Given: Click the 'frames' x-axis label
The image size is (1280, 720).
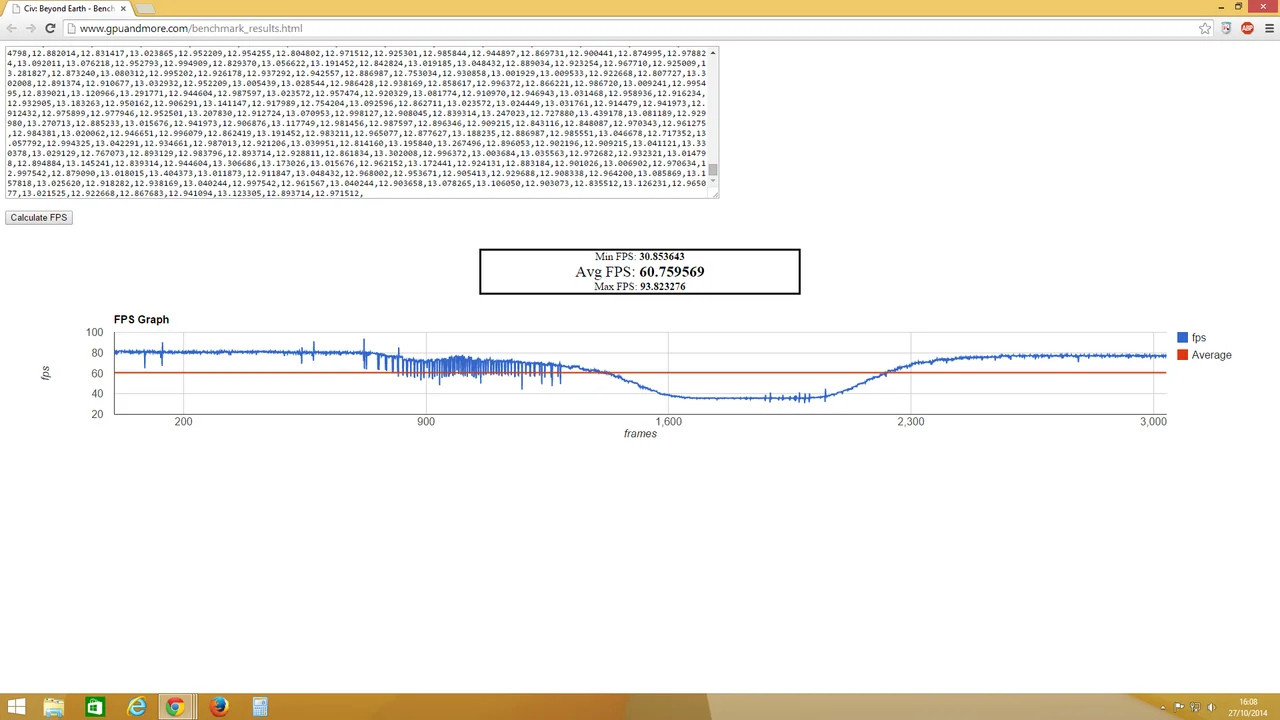Looking at the screenshot, I should point(640,434).
